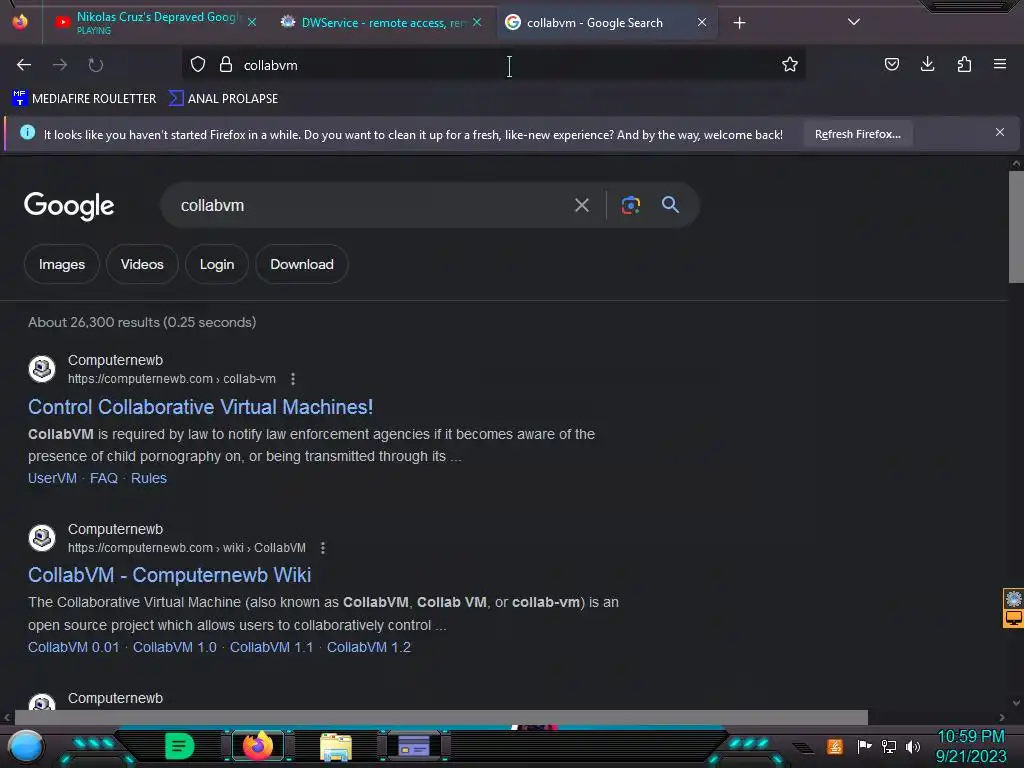Click Refresh Firefox button
Image resolution: width=1024 pixels, height=768 pixels.
click(x=857, y=134)
